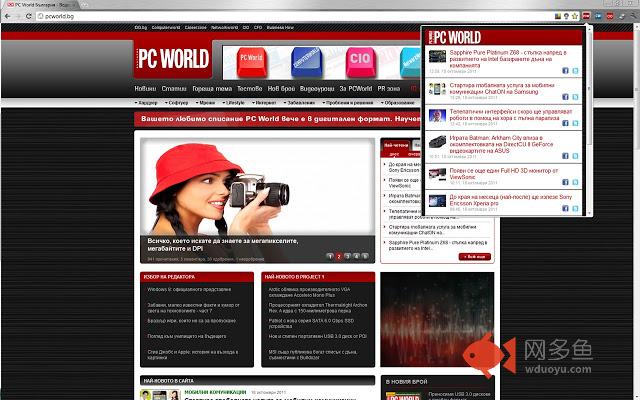
Task: Tweet the ChatON на Samsung story
Action: (575, 97)
